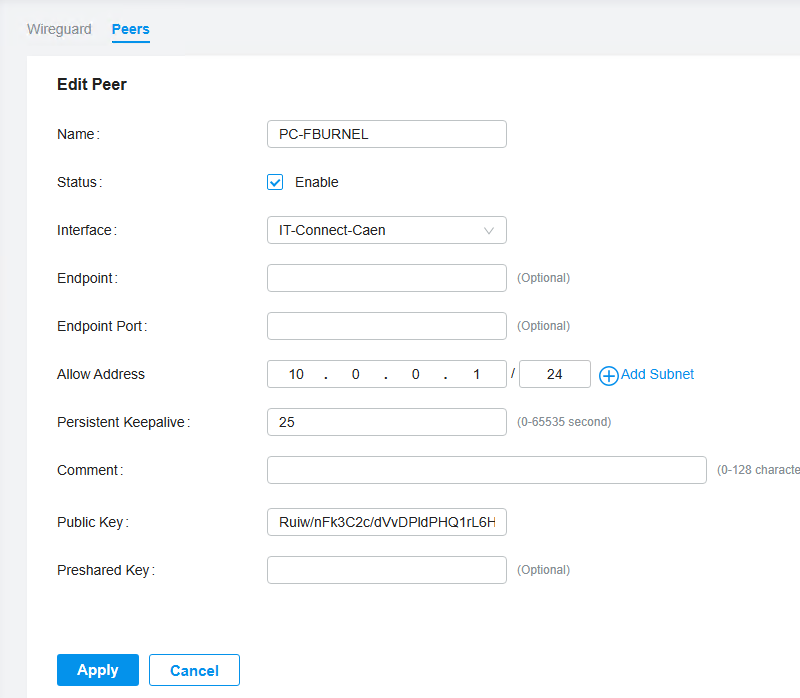The width and height of the screenshot is (800, 698).
Task: Select the Endpoint Port field
Action: (386, 326)
